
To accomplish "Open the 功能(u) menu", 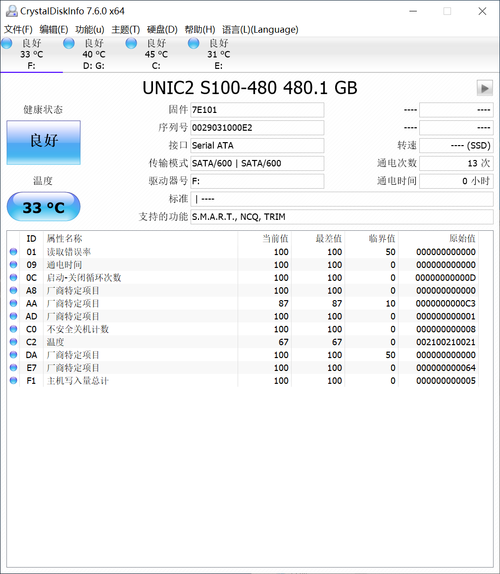I will (90, 29).
